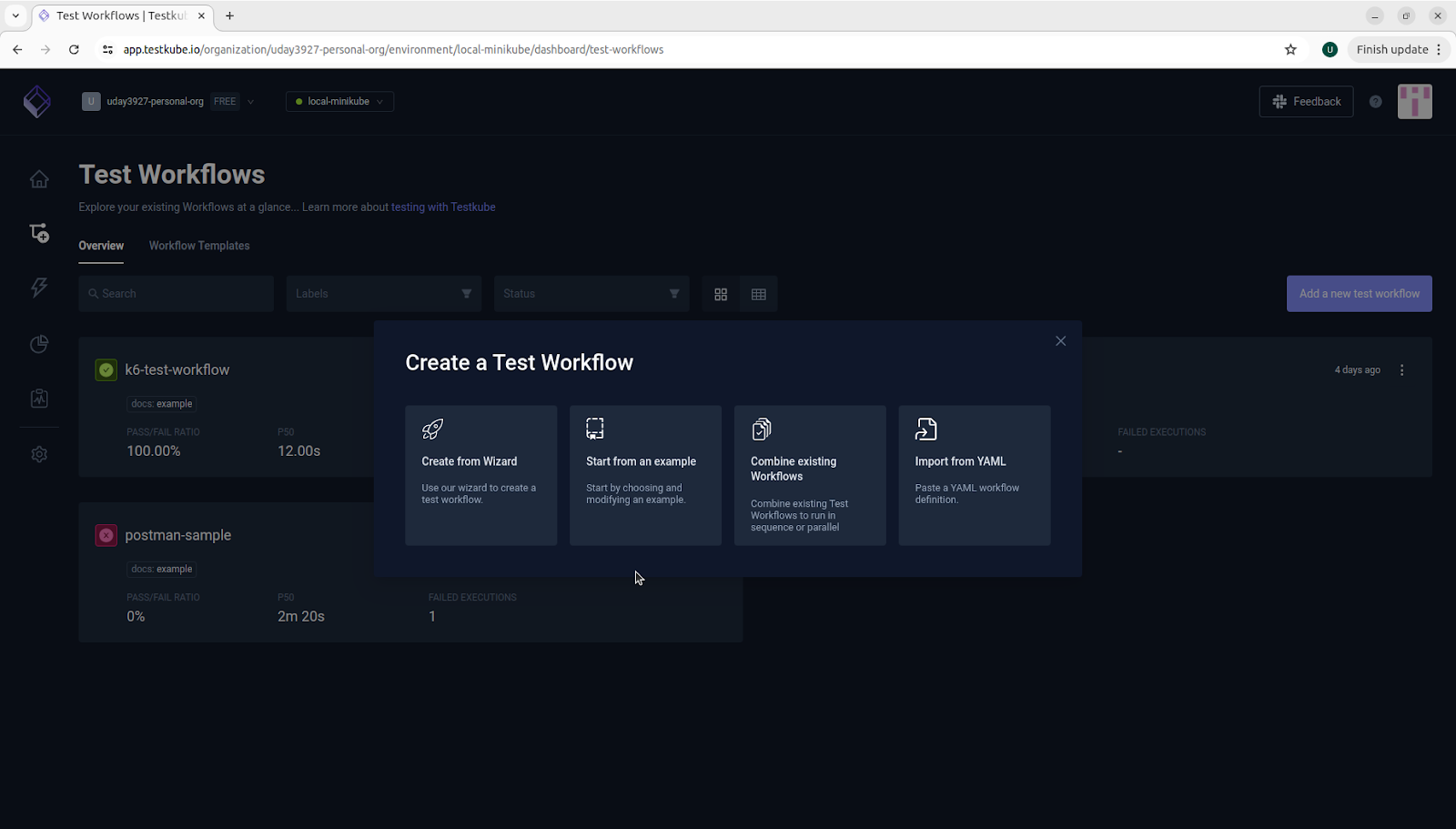
Task: Open new browser tab
Action: pyautogui.click(x=230, y=15)
